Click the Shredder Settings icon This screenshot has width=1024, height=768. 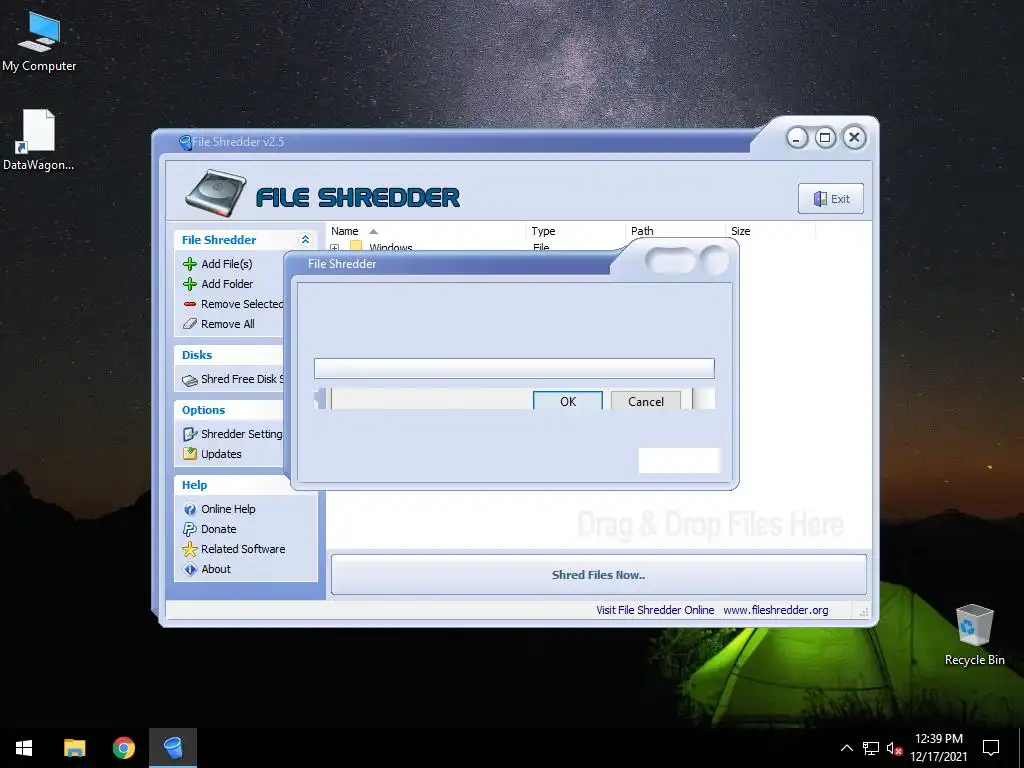coord(190,434)
